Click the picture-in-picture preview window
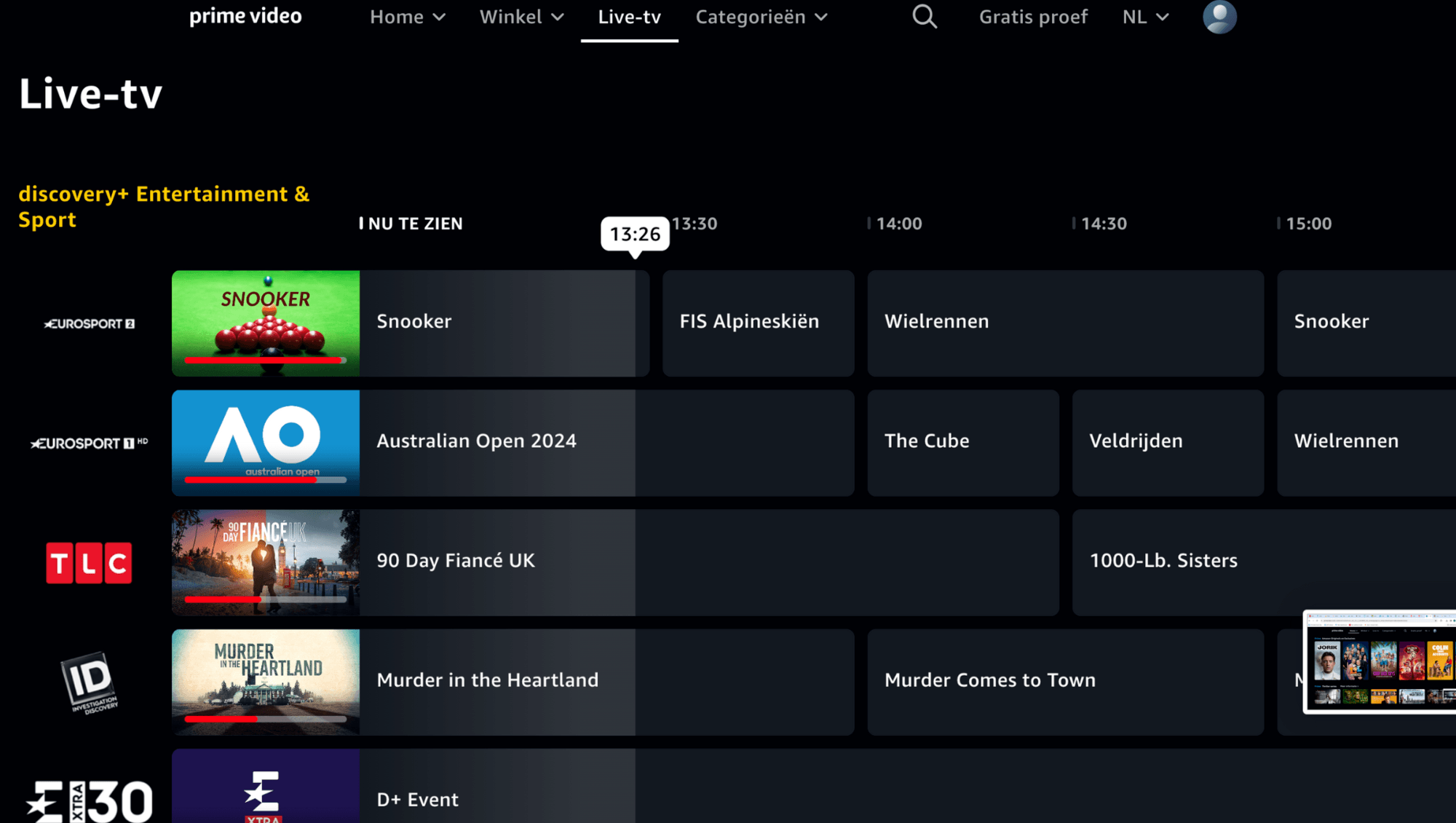 click(x=1380, y=661)
